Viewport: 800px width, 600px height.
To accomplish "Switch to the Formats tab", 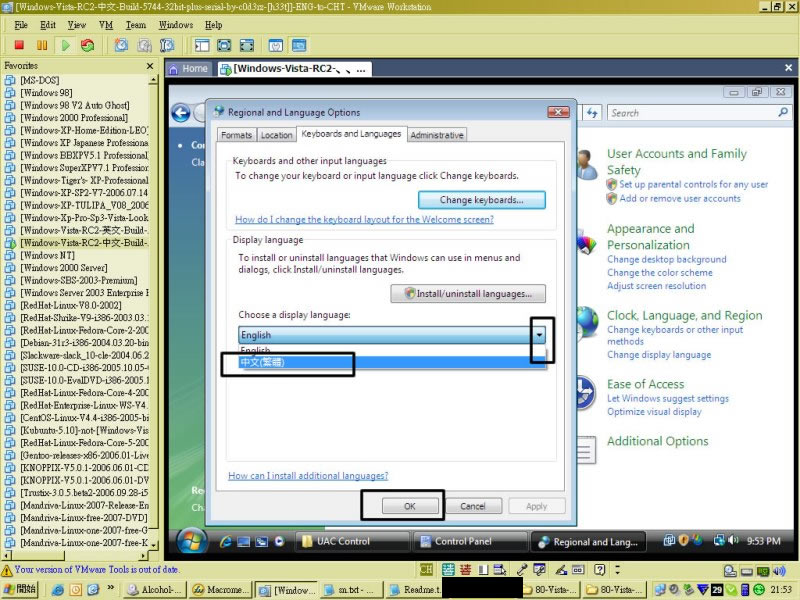I will 236,135.
